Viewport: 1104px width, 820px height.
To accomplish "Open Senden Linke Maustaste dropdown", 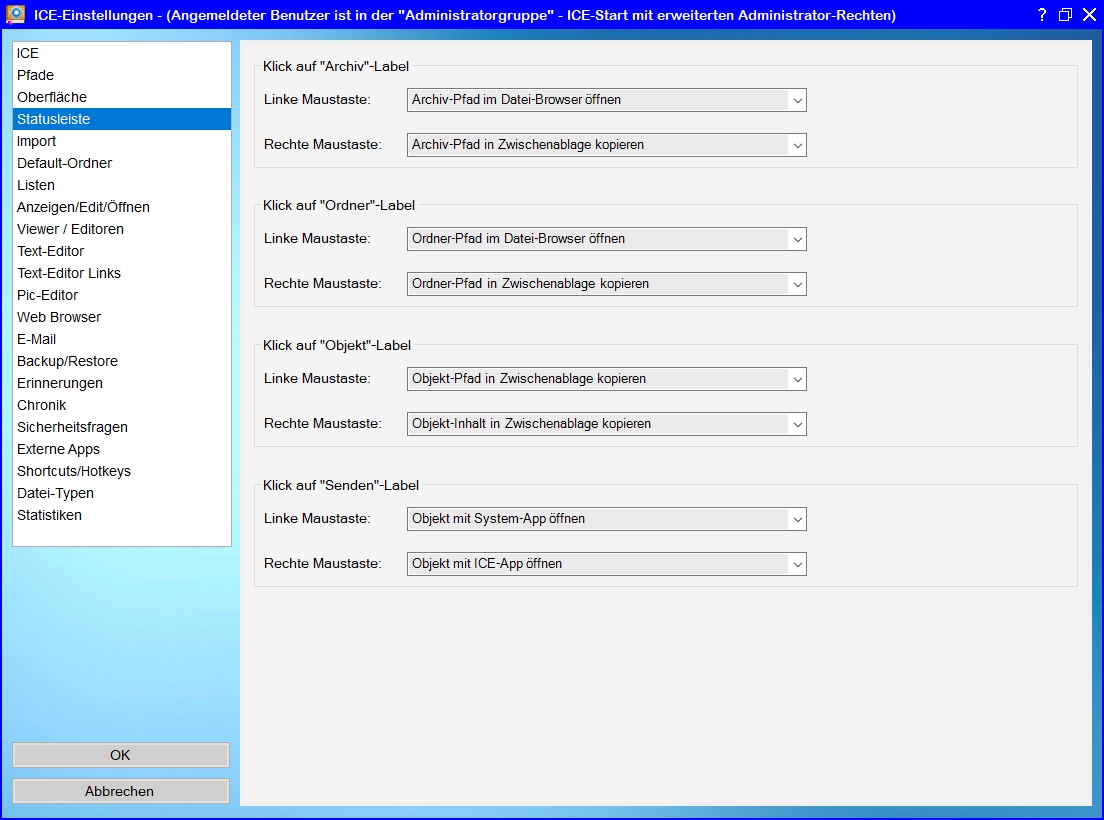I will pos(606,519).
